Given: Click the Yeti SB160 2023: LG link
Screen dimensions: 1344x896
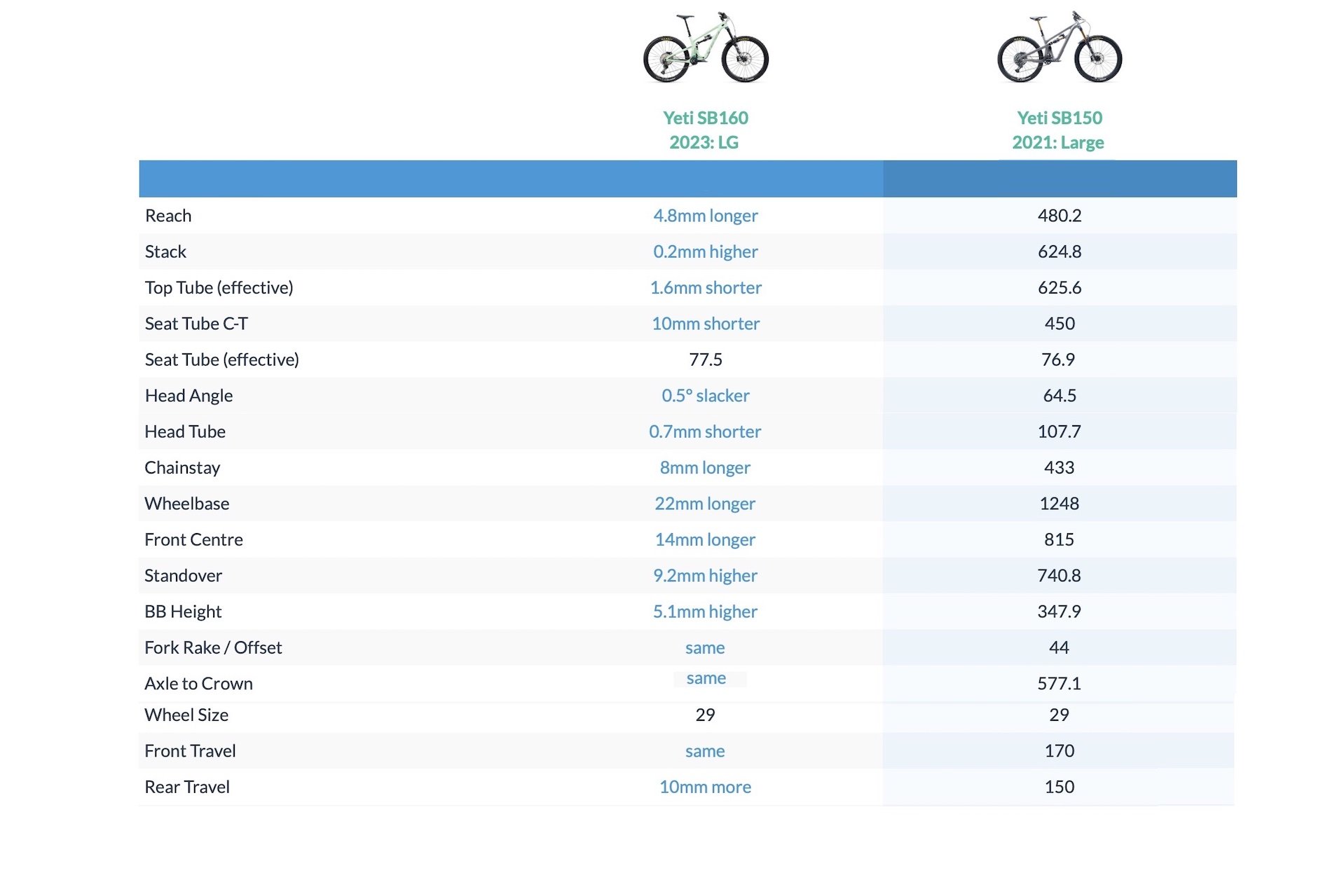Looking at the screenshot, I should point(706,130).
